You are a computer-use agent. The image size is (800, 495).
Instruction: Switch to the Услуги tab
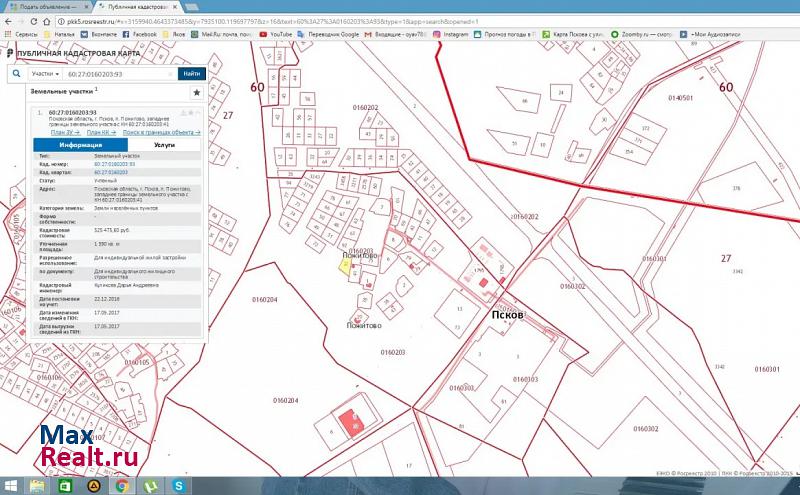point(164,145)
